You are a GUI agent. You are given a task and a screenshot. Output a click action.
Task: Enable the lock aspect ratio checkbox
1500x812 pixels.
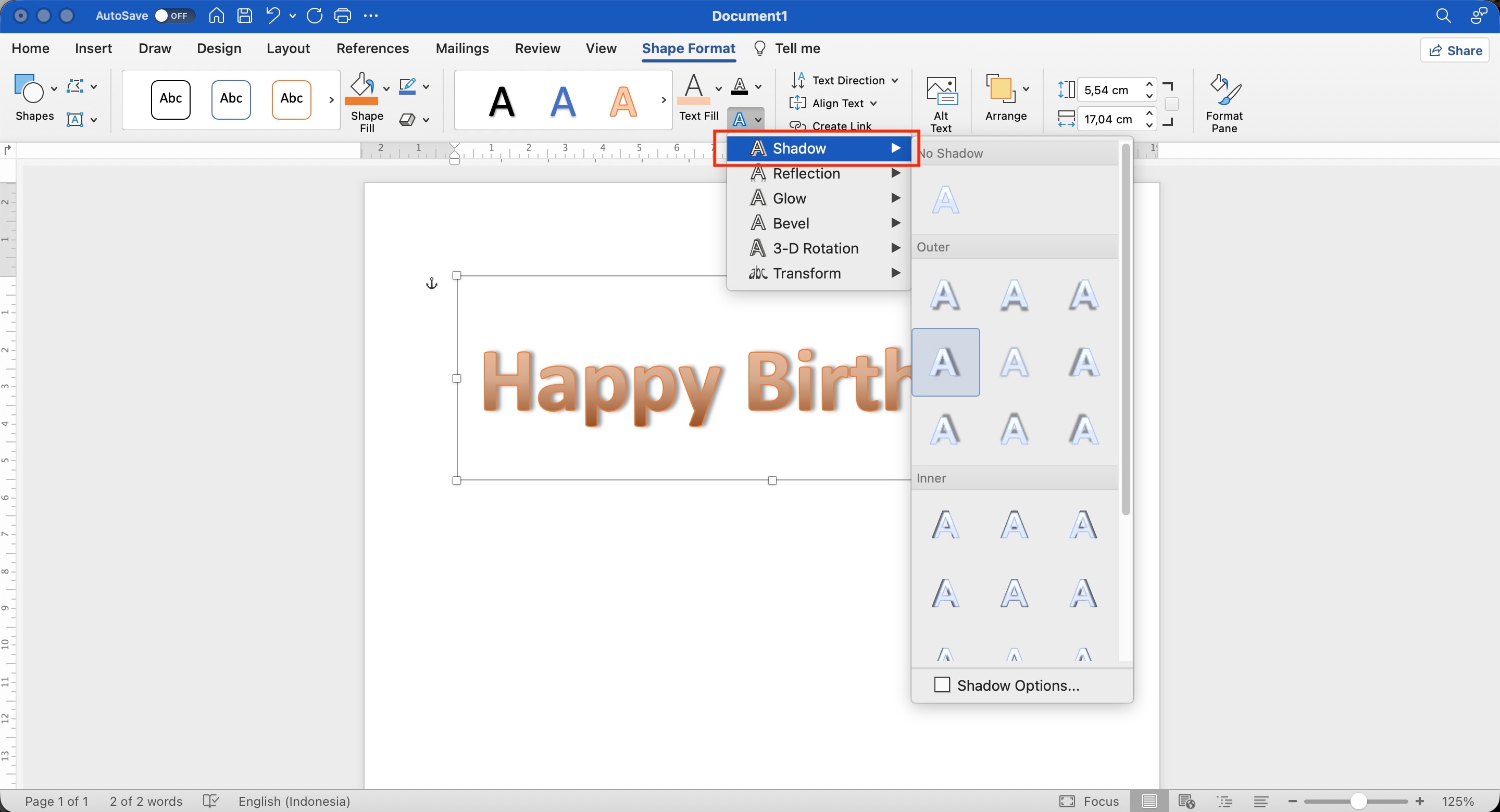(x=1172, y=104)
